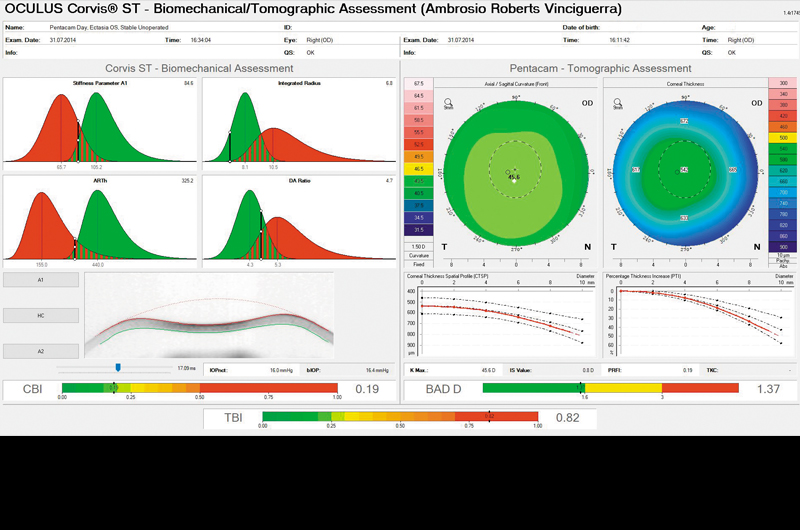Click the patient name 'Pentacam Day, Ectasia OS, Stable Unoperated'
Viewport: 800px width, 530px height.
[109, 28]
